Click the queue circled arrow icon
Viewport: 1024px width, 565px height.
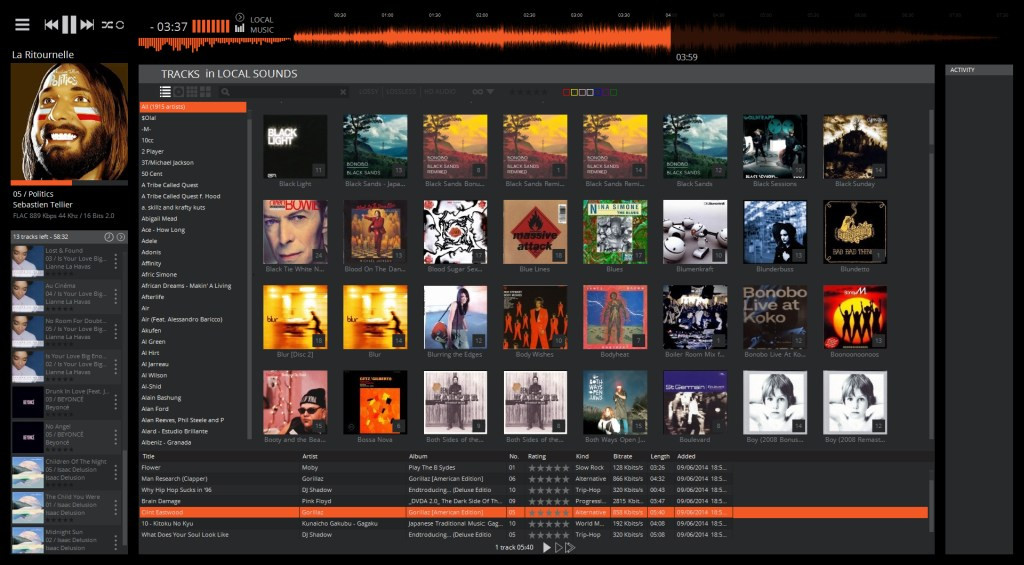click(121, 236)
